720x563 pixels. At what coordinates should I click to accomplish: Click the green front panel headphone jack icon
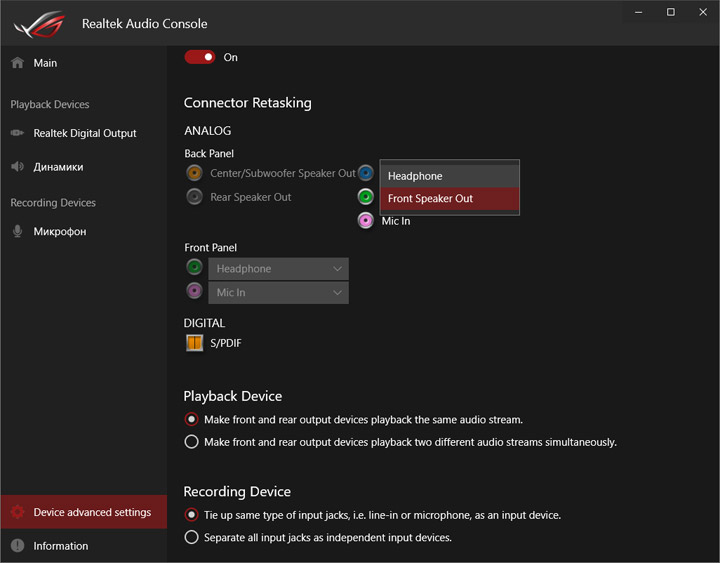pyautogui.click(x=194, y=267)
